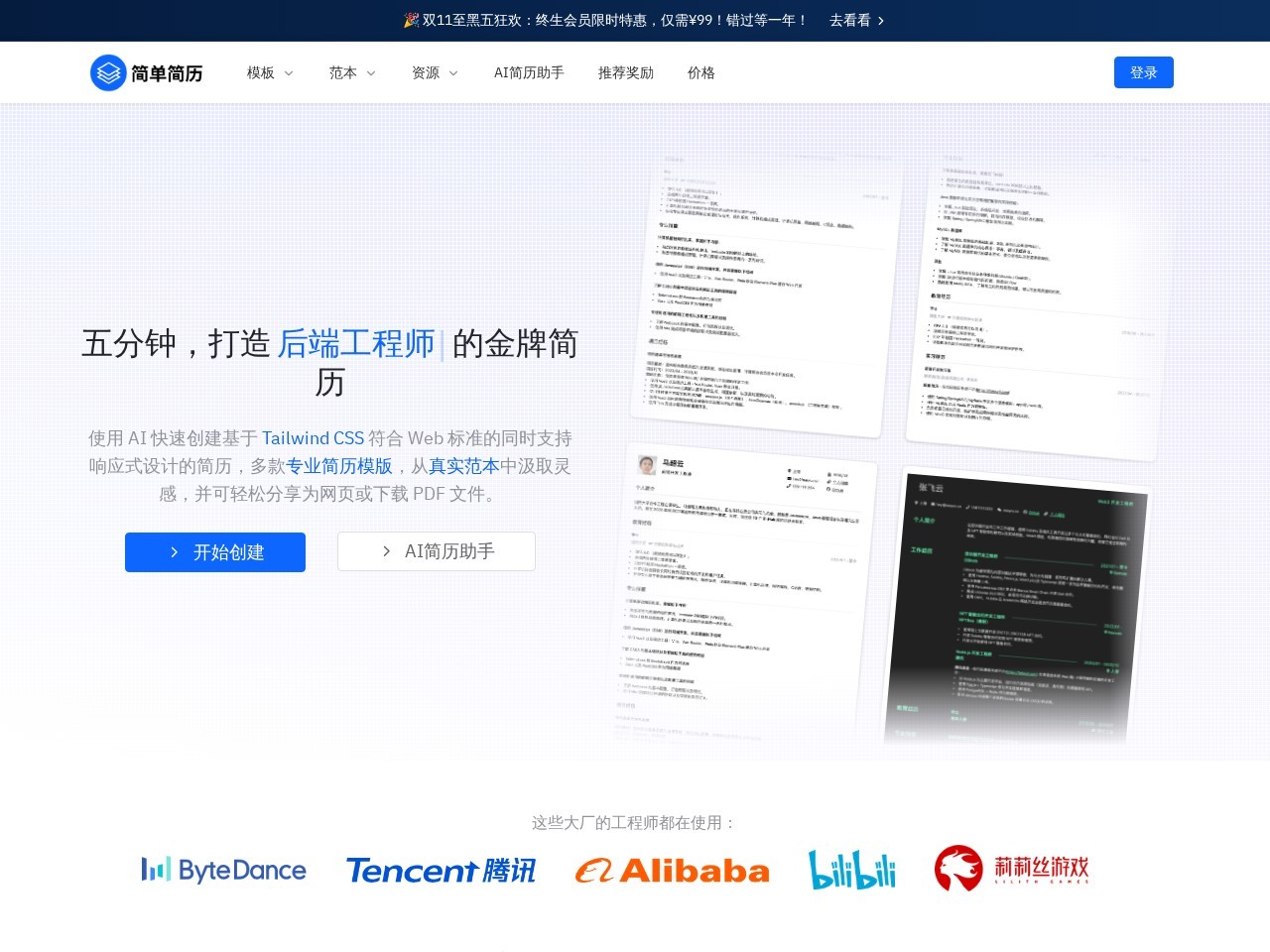Click the Tencent 腾讯 logo

[441, 870]
